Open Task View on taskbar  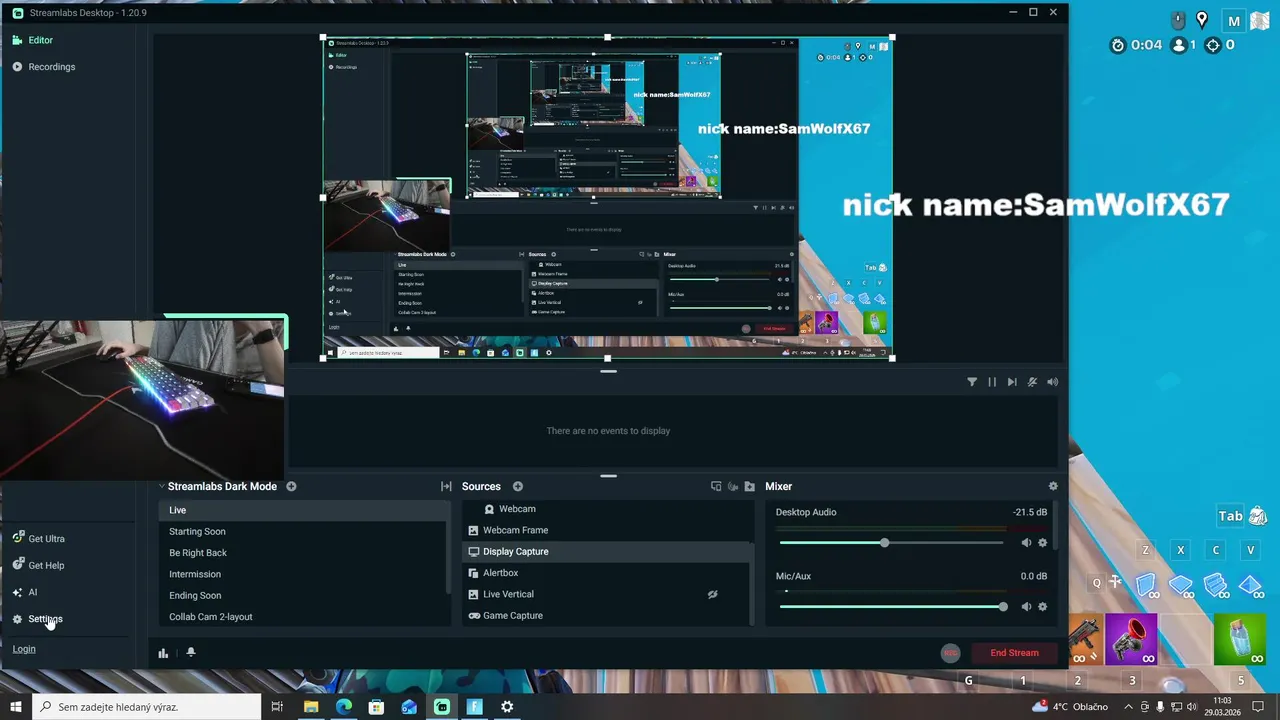tap(277, 707)
